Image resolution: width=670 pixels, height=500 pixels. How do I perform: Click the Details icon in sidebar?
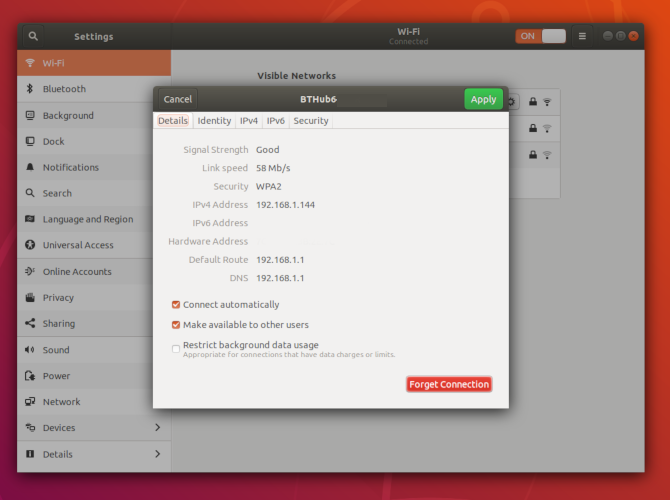coord(30,454)
